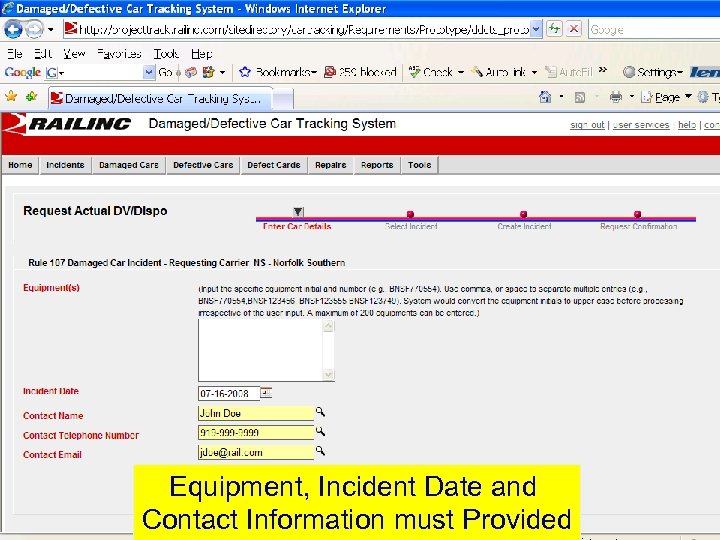Open the Defect Cards navigation tab
Viewport: 720px width, 540px height.
[x=274, y=165]
